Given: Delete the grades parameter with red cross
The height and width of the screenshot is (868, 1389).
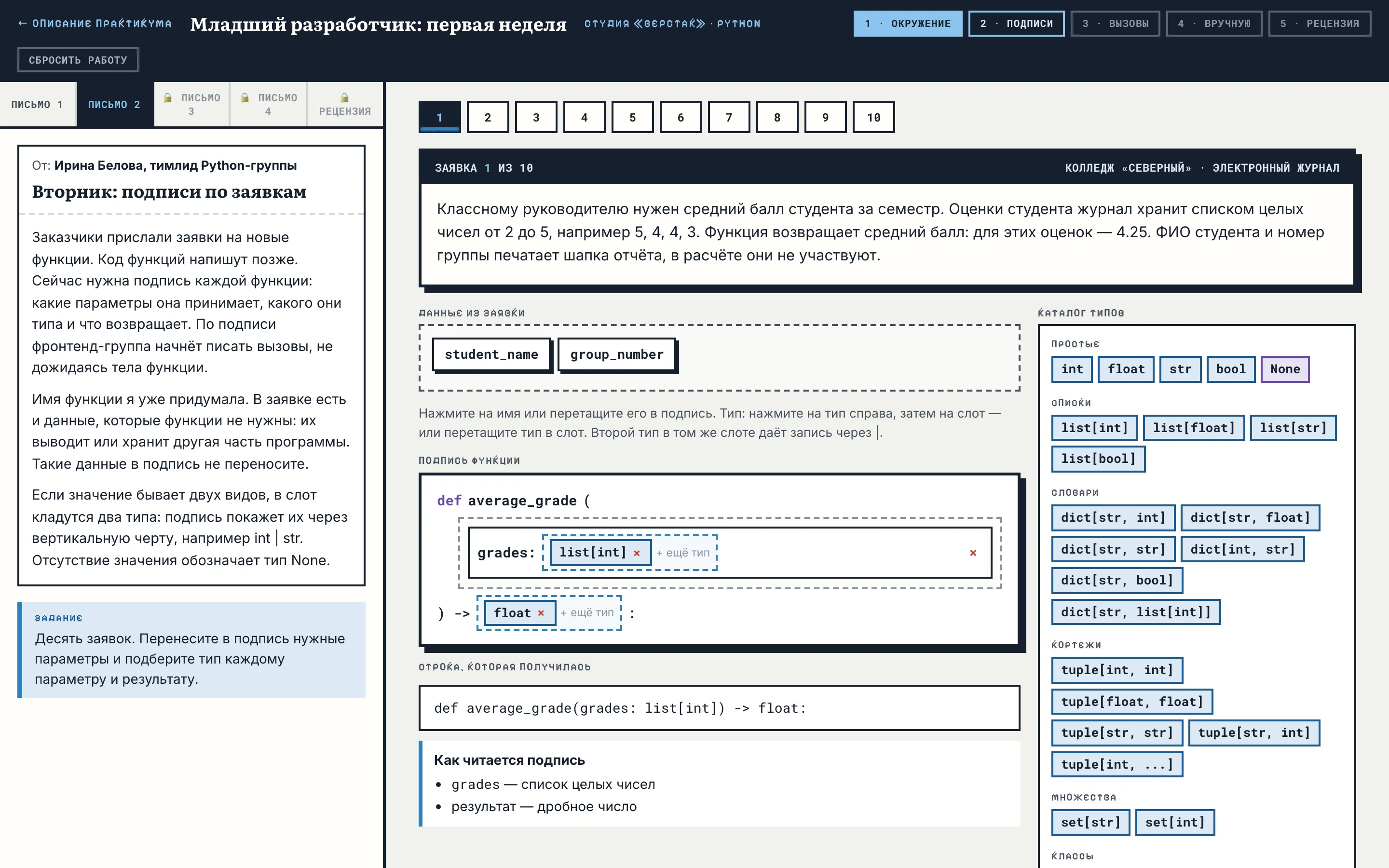Looking at the screenshot, I should click(973, 553).
